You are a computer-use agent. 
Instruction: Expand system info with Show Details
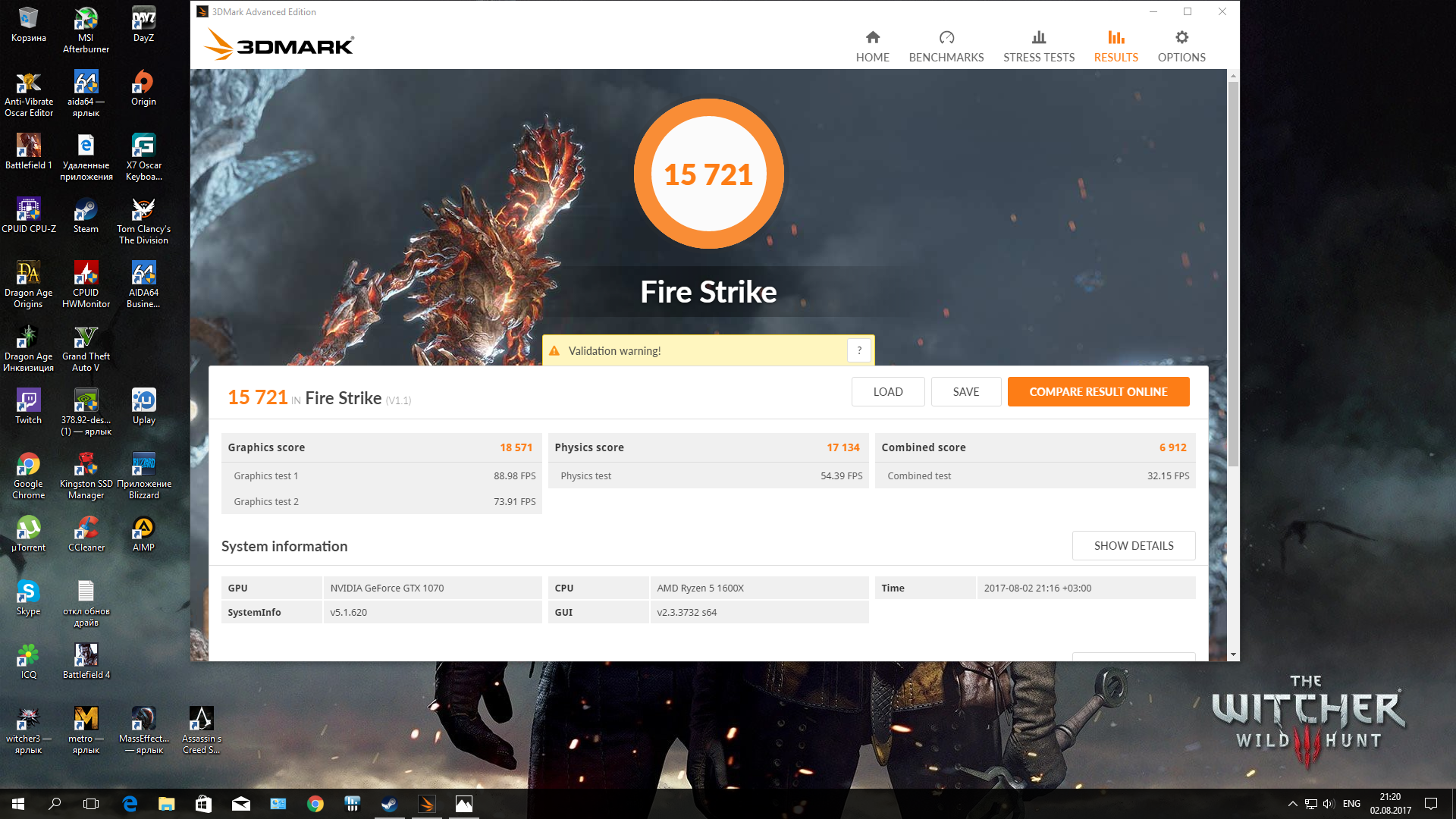tap(1133, 546)
